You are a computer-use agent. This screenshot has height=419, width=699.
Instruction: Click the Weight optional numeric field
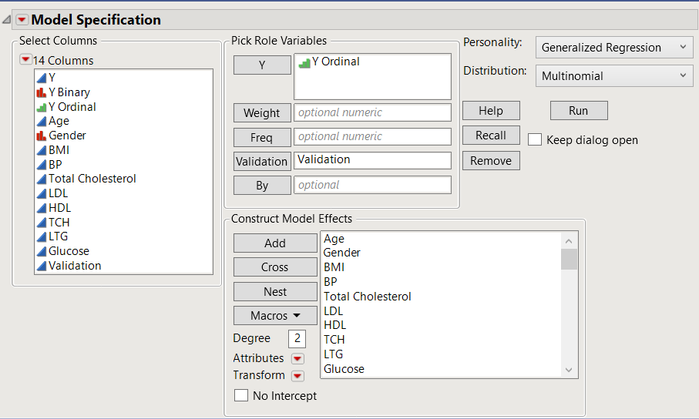372,113
